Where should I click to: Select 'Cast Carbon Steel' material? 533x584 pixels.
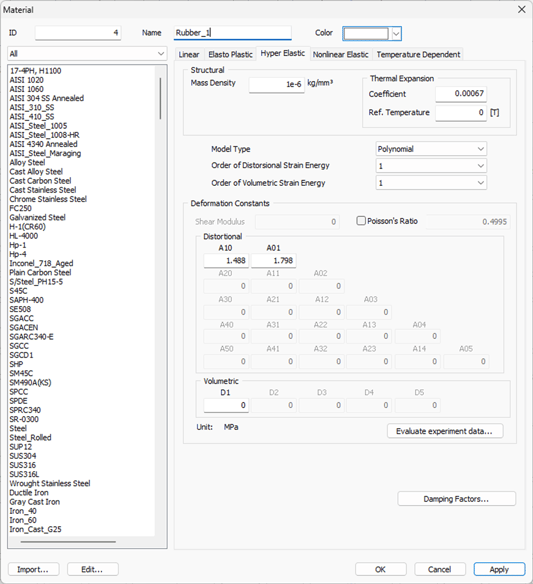[40, 181]
